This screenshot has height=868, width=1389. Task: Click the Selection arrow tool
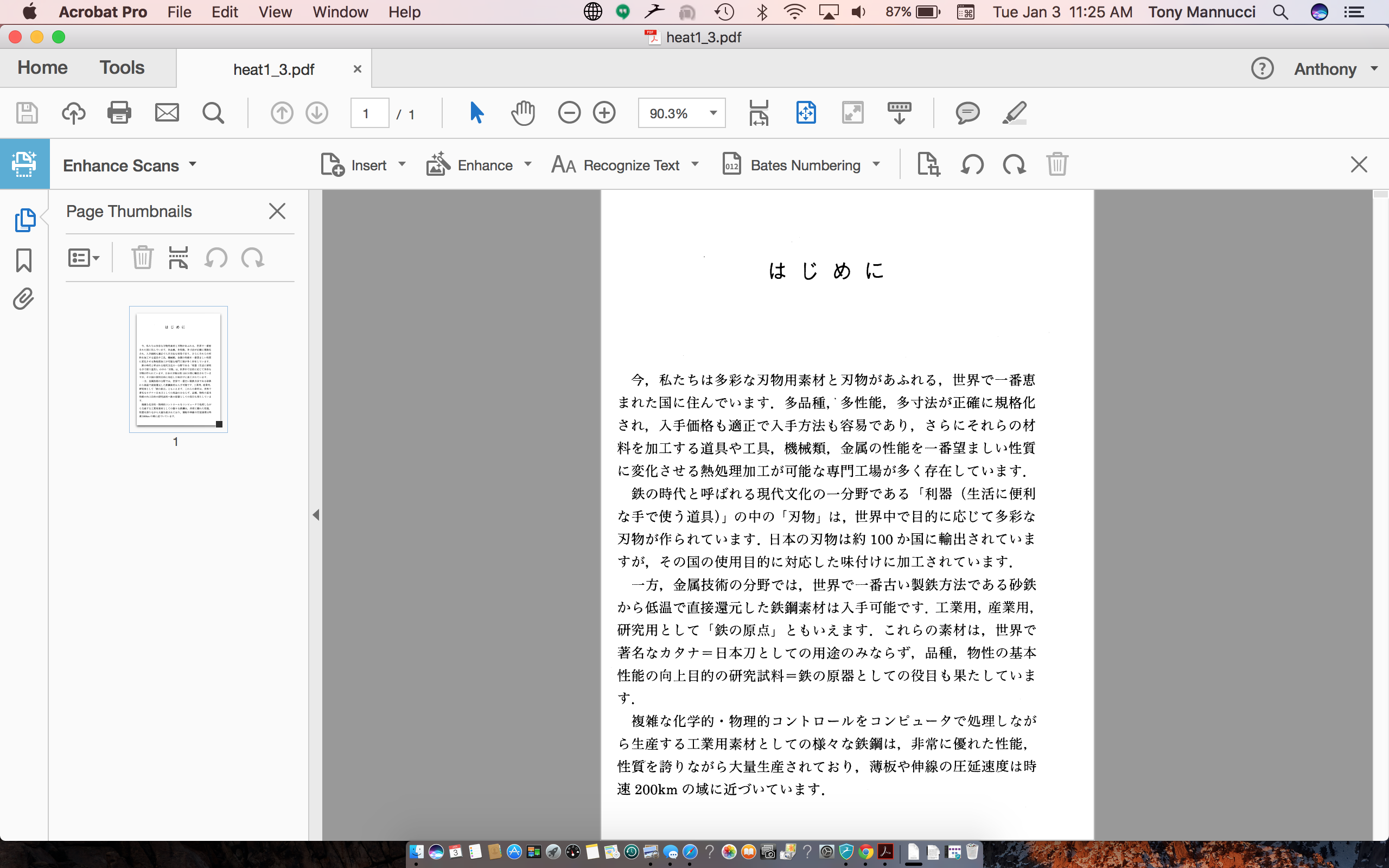(x=476, y=113)
